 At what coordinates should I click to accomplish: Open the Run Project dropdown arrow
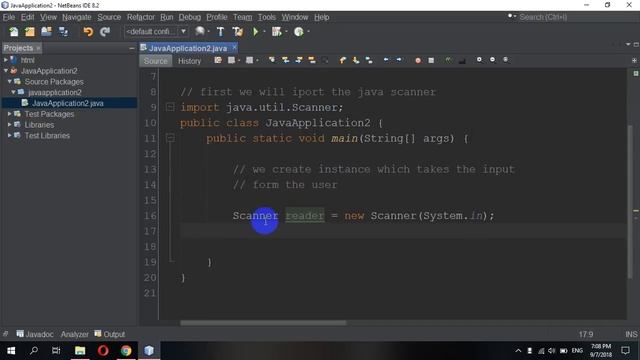(x=264, y=31)
